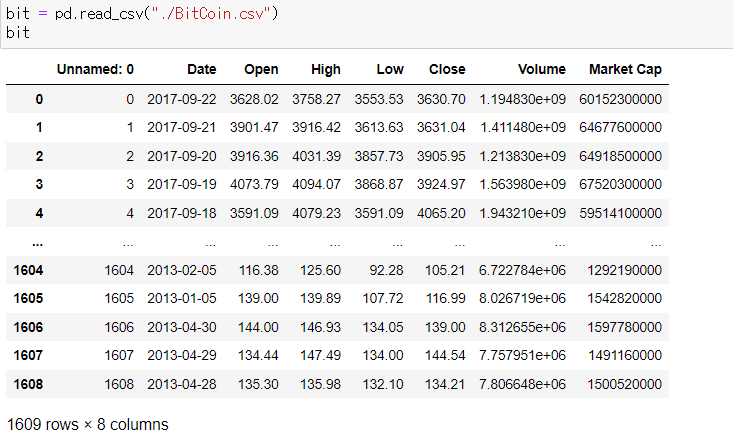The width and height of the screenshot is (733, 433).
Task: Select the date cell 2017-09-19
Action: [182, 184]
